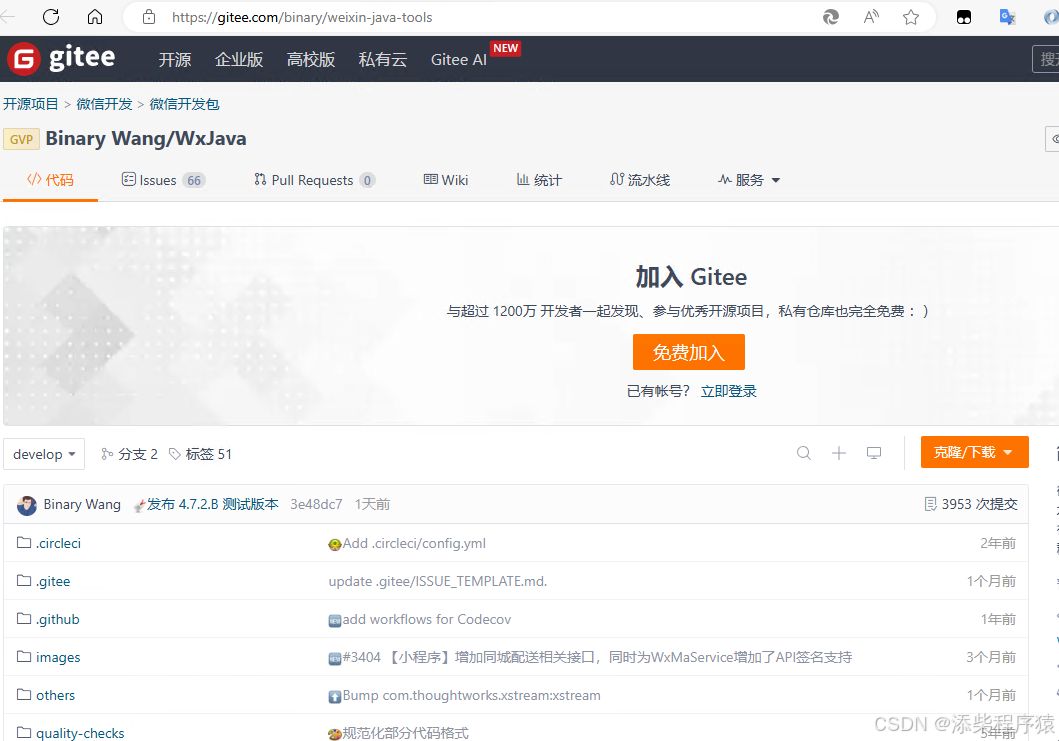This screenshot has height=741, width=1059.
Task: Open the images folder
Action: click(58, 657)
